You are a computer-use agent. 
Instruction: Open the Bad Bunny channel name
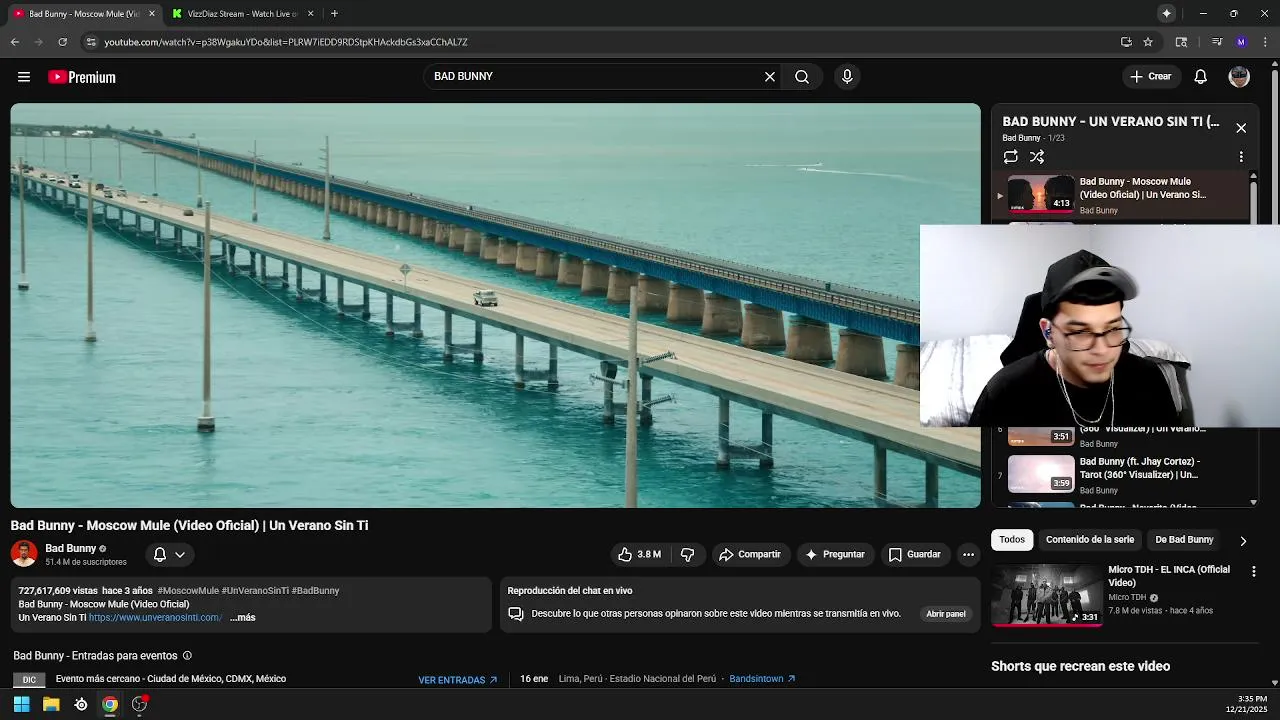(70, 548)
